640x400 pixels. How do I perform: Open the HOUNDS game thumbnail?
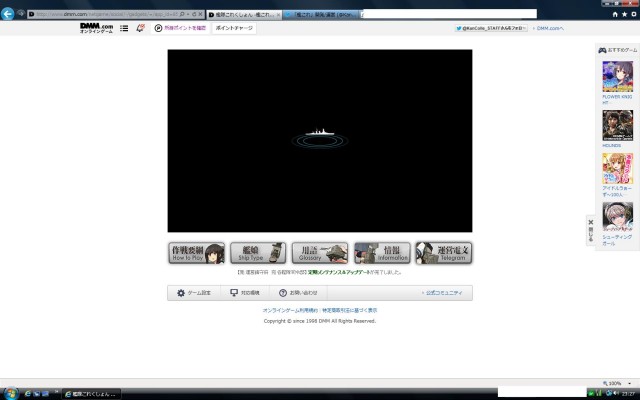pos(618,125)
